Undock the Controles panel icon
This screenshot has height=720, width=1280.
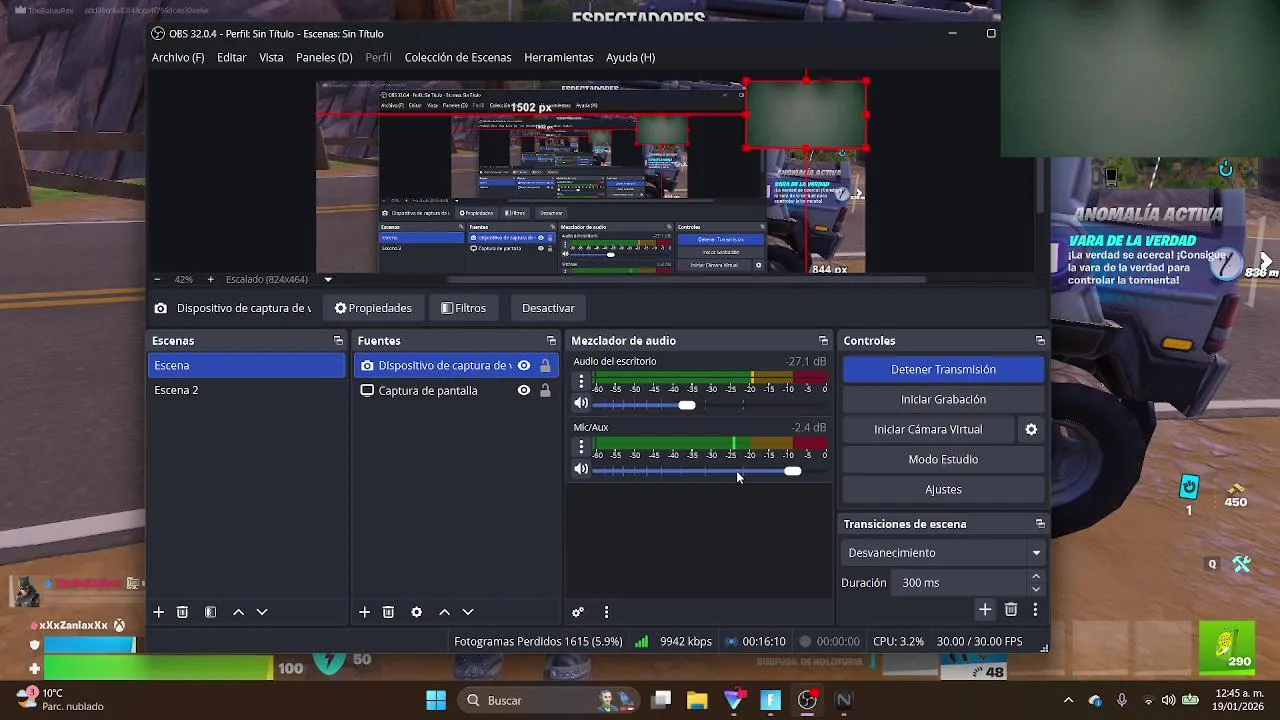coord(1040,341)
